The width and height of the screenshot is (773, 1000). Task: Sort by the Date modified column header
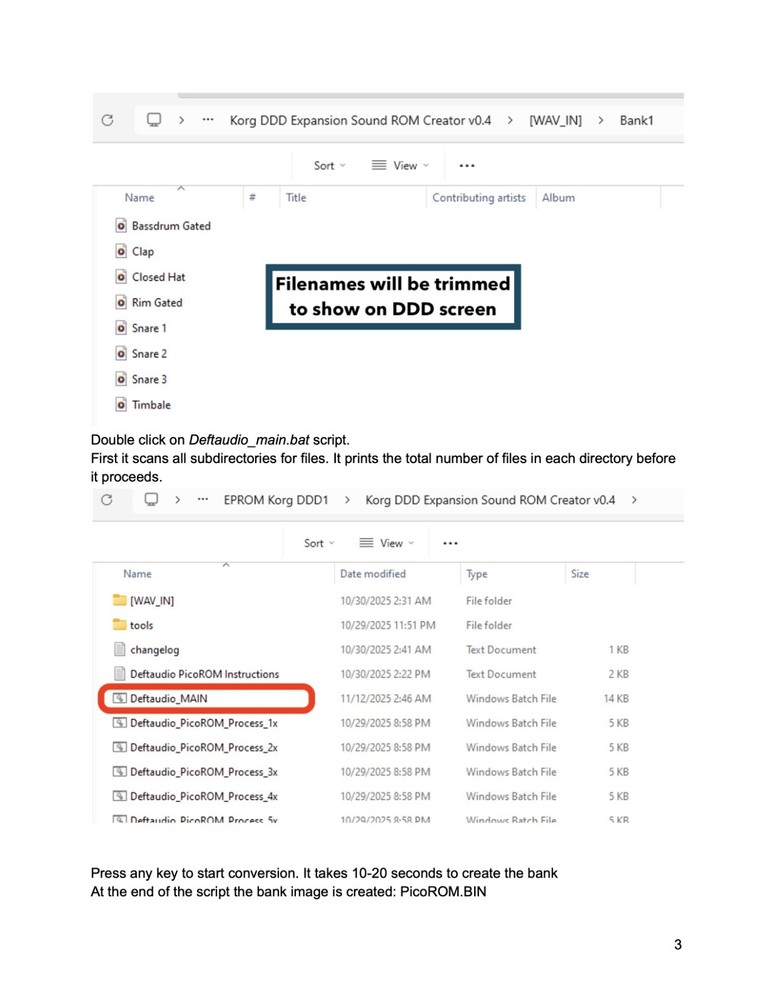click(x=373, y=574)
